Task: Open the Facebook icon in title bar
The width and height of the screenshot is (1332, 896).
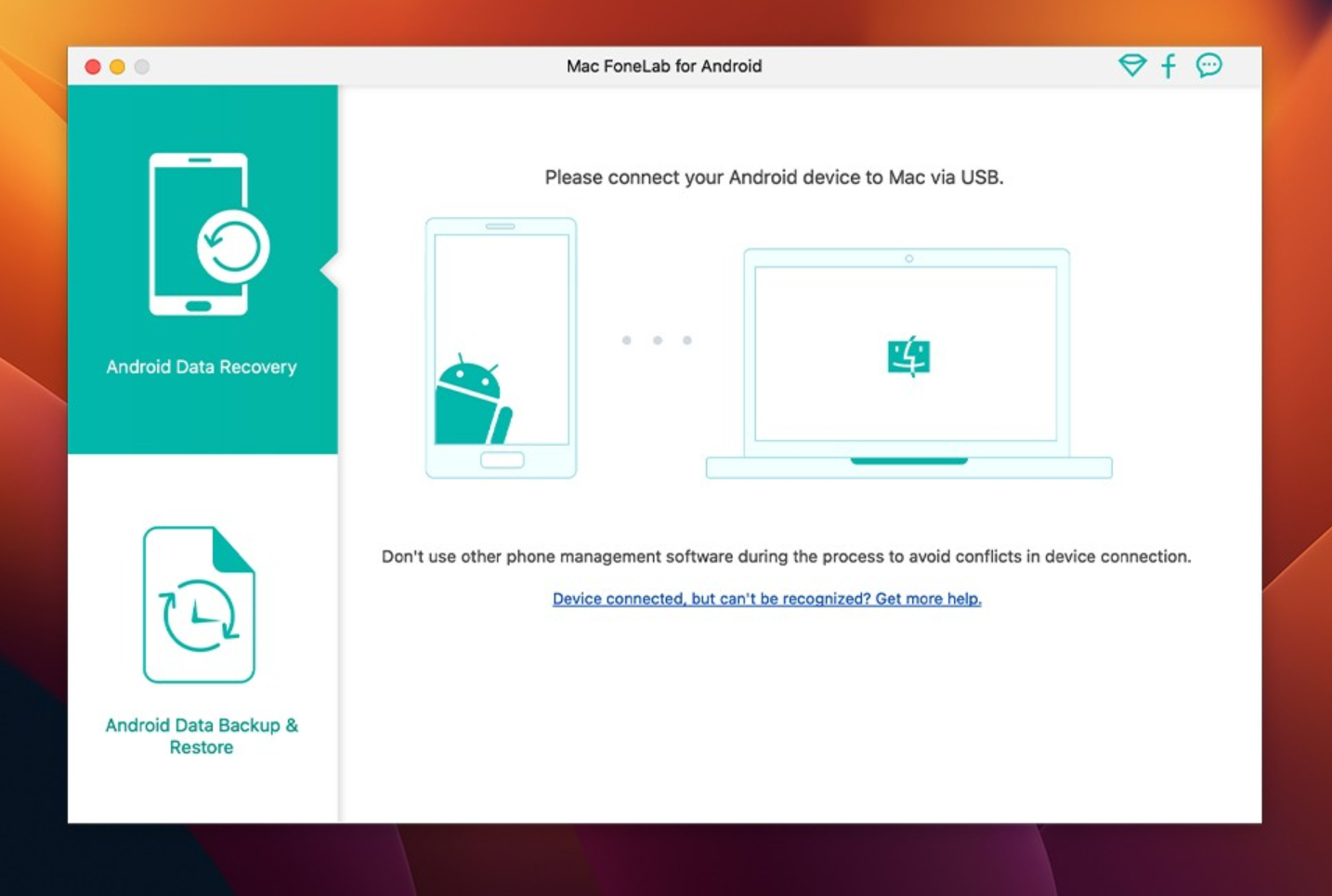Action: coord(1169,65)
